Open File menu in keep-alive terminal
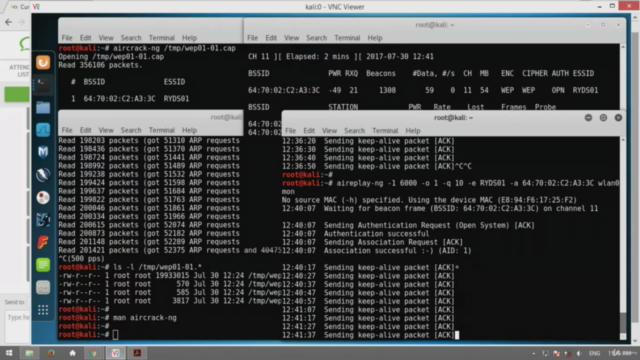 tap(291, 131)
